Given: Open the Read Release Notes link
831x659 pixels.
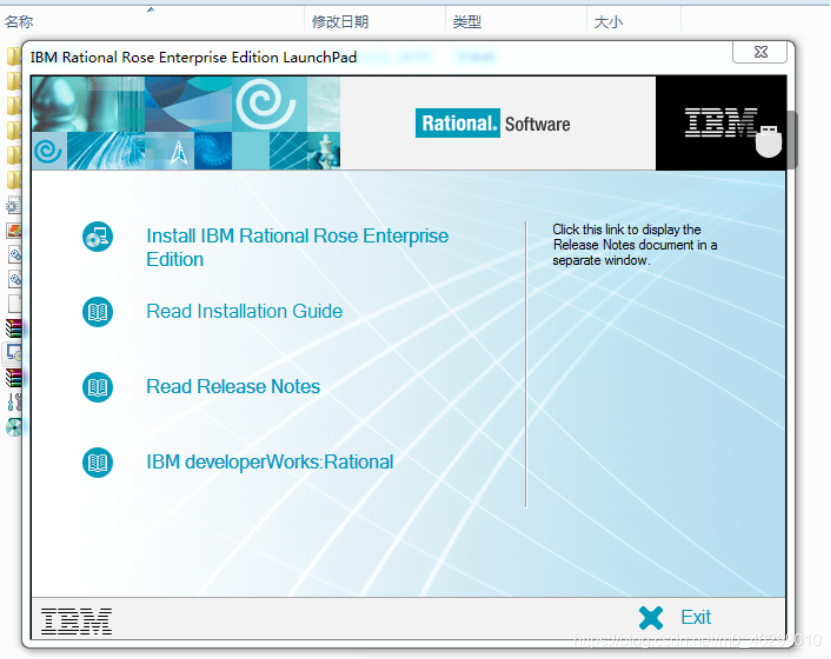Looking at the screenshot, I should click(x=233, y=386).
